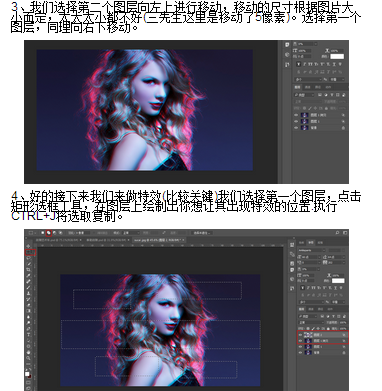Switch to 图层 tab in lower Layers panel
Image resolution: width=382 pixels, height=391 pixels.
[x=301, y=309]
